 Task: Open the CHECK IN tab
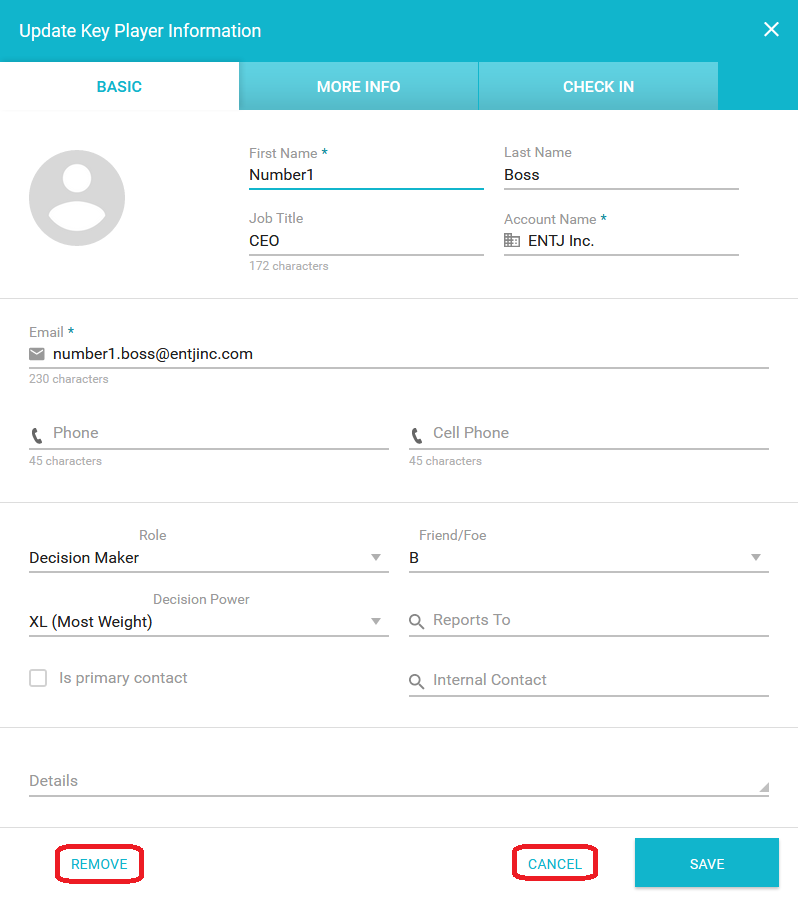598,86
